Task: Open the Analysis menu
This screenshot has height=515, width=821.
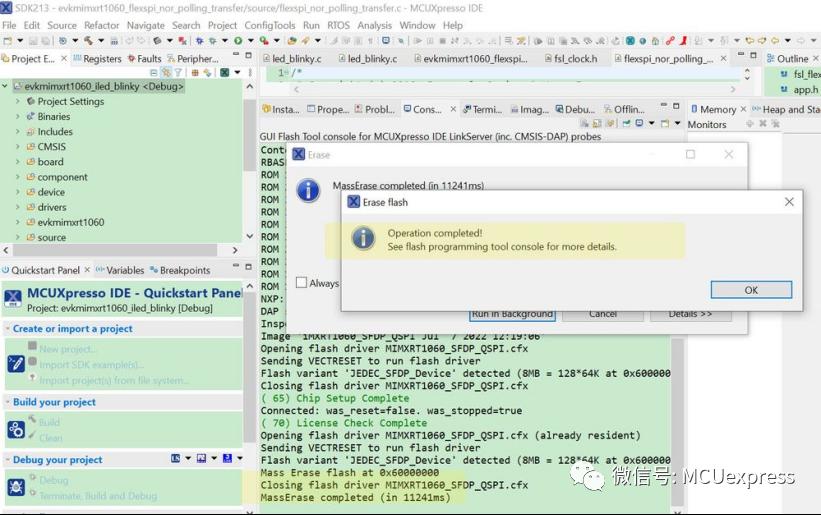Action: pos(374,25)
